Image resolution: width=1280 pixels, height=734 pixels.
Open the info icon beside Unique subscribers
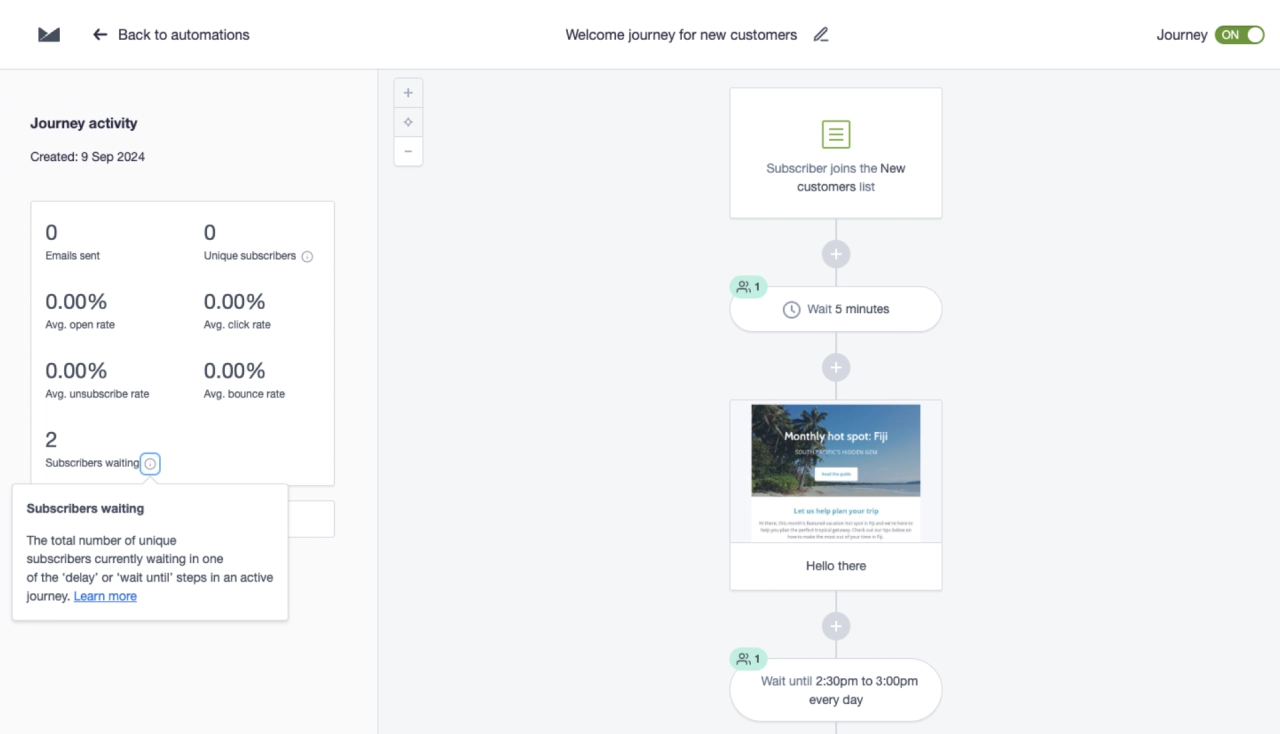point(306,256)
